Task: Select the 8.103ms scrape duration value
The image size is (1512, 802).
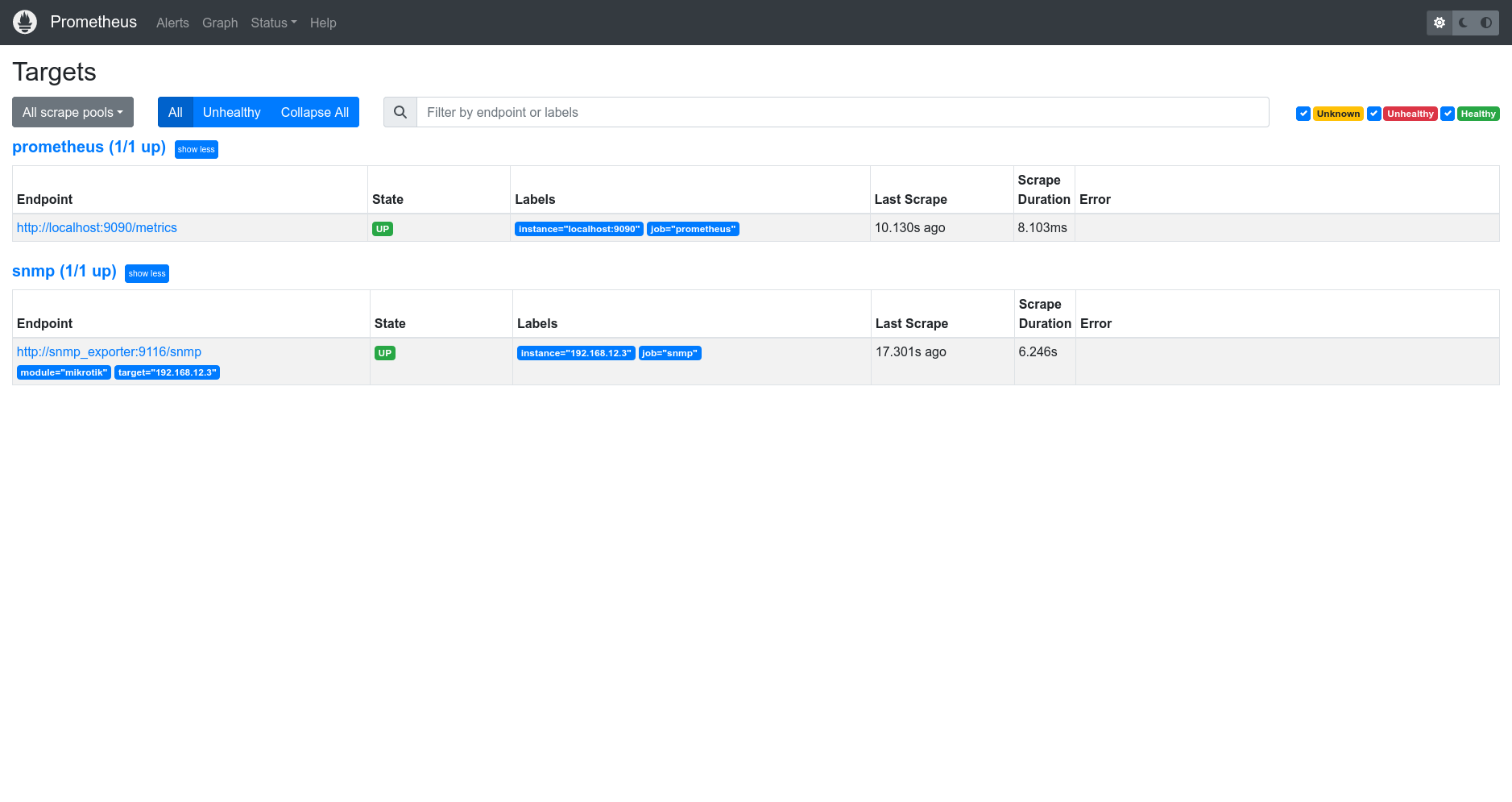Action: (x=1042, y=227)
